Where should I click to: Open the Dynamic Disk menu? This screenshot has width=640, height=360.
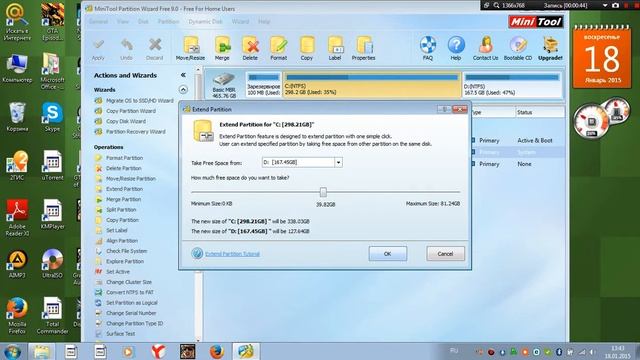tap(205, 22)
